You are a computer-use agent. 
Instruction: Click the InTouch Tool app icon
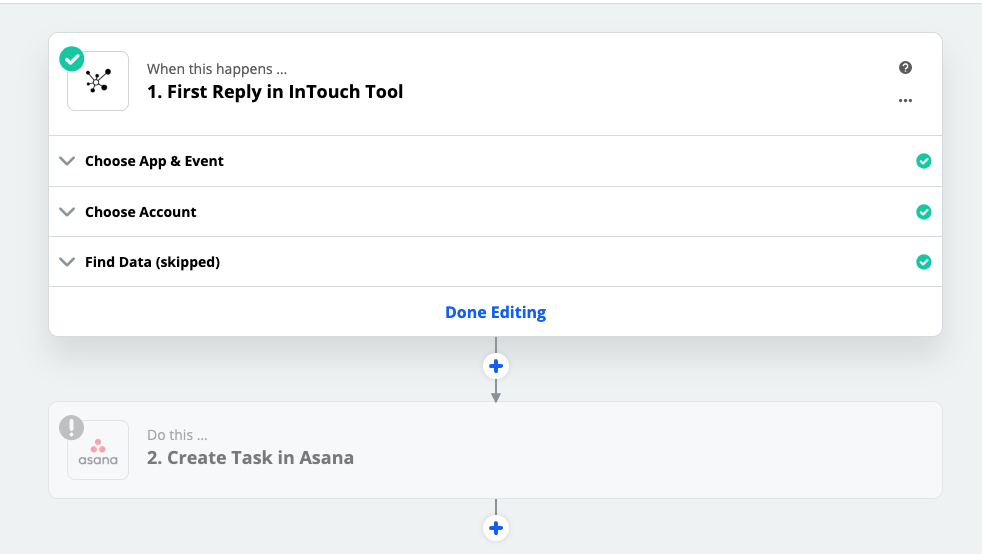[98, 81]
